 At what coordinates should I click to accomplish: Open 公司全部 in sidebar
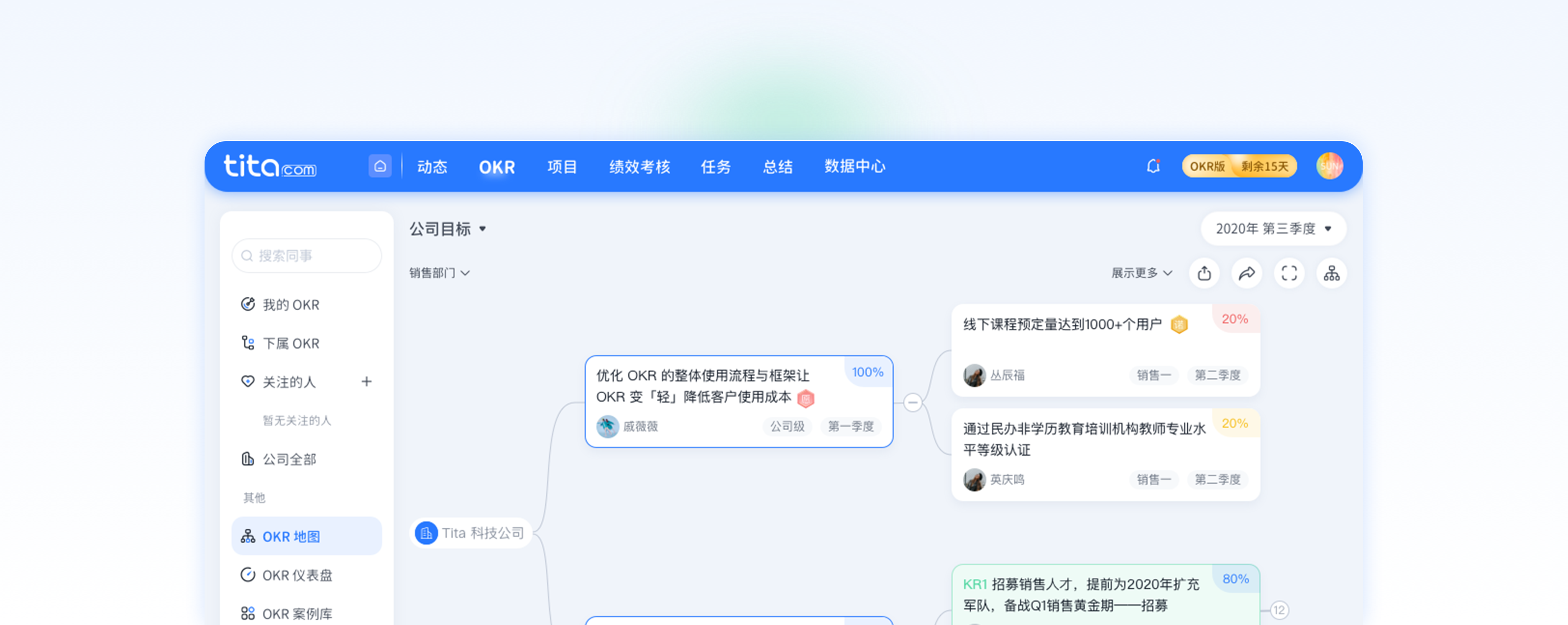[307, 459]
